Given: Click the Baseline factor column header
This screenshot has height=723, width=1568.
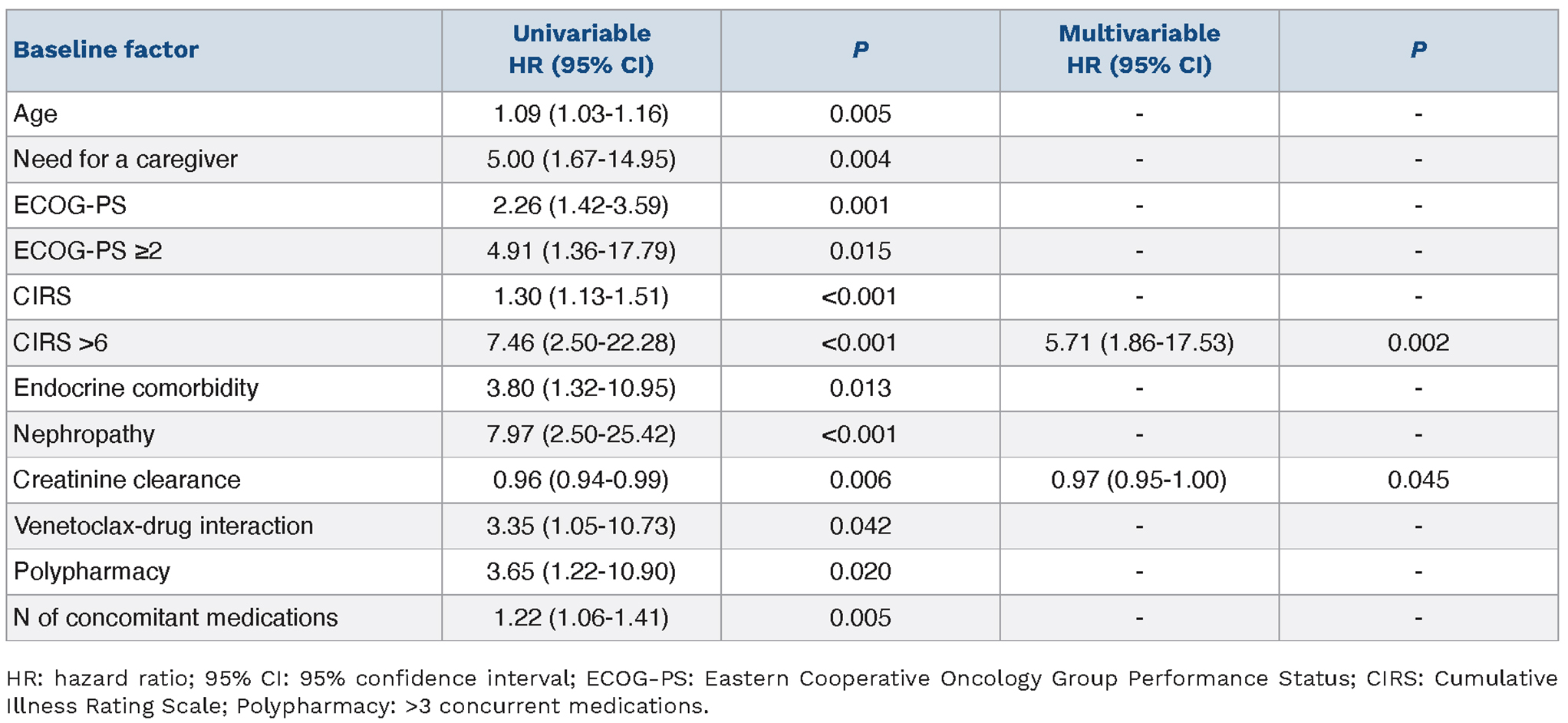Looking at the screenshot, I should 106,50.
